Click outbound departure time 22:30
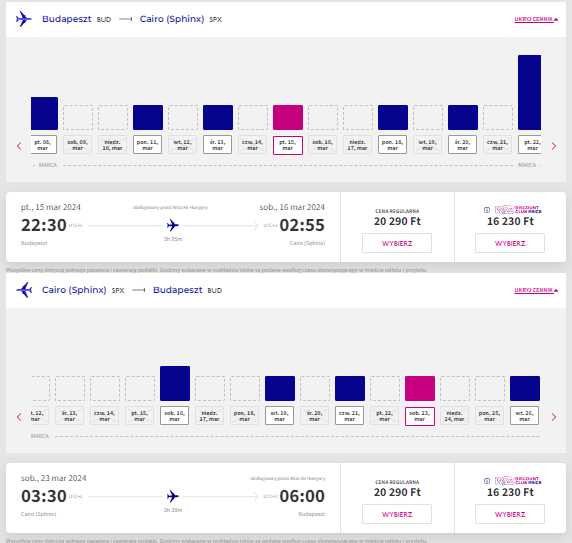Image resolution: width=572 pixels, height=543 pixels. coord(44,225)
